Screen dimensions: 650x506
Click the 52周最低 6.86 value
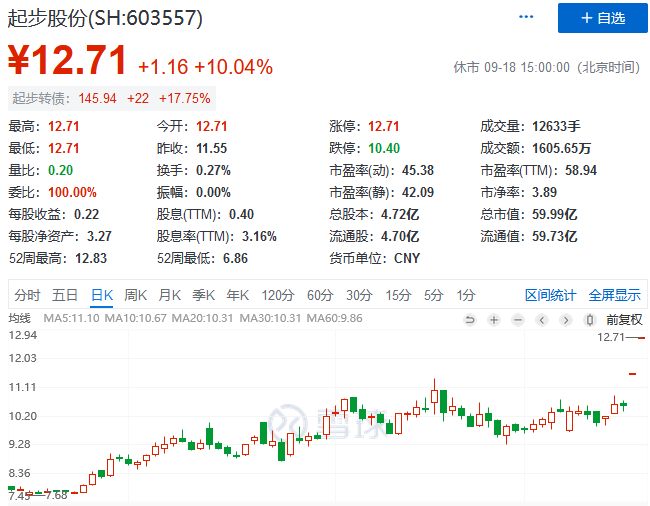(x=235, y=258)
